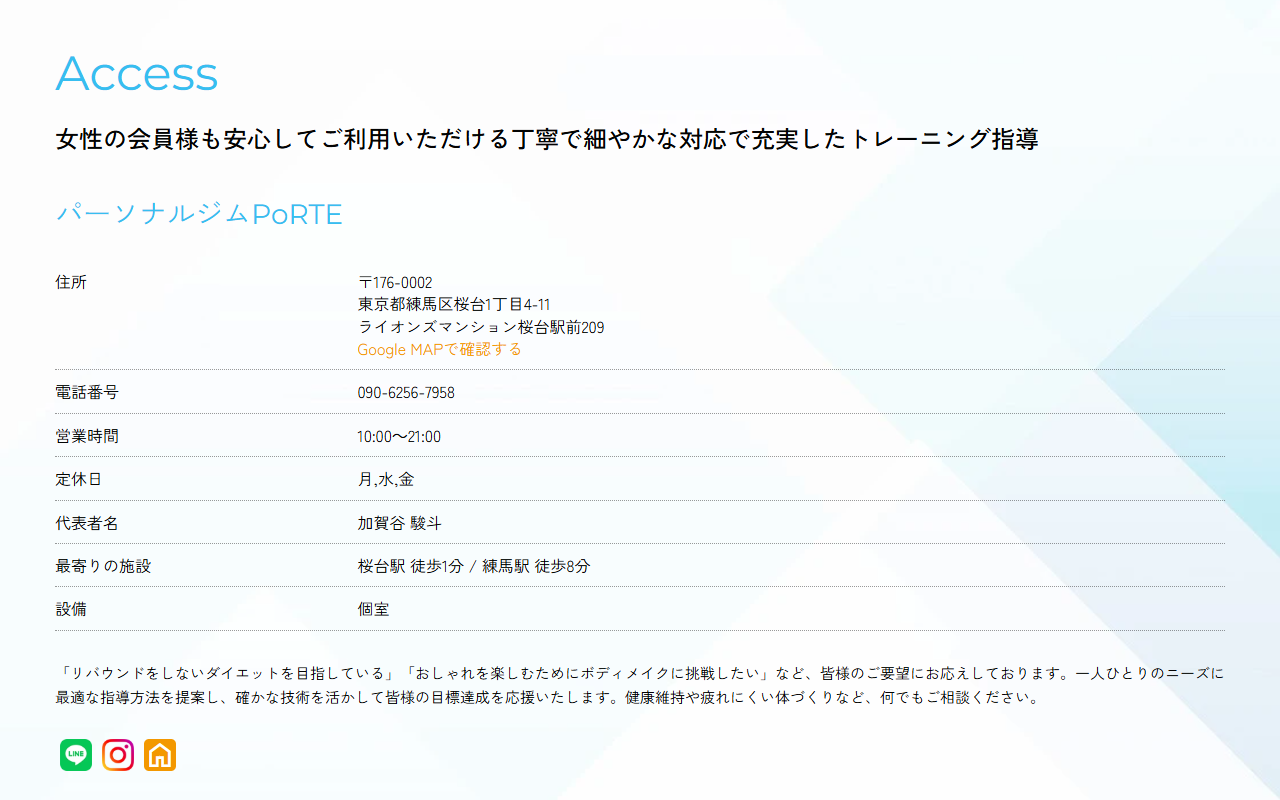Screen dimensions: 1280x800
Task: Open the Instagram social icon
Action: coord(118,755)
